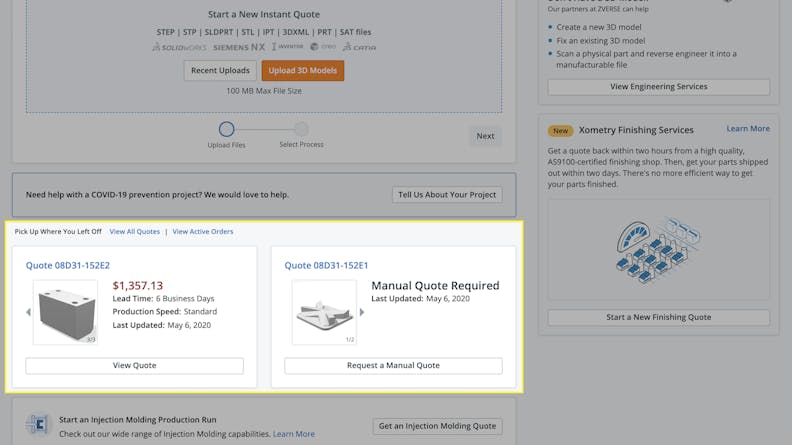Click the Siemens NX logo
Image resolution: width=792 pixels, height=445 pixels.
[239, 47]
